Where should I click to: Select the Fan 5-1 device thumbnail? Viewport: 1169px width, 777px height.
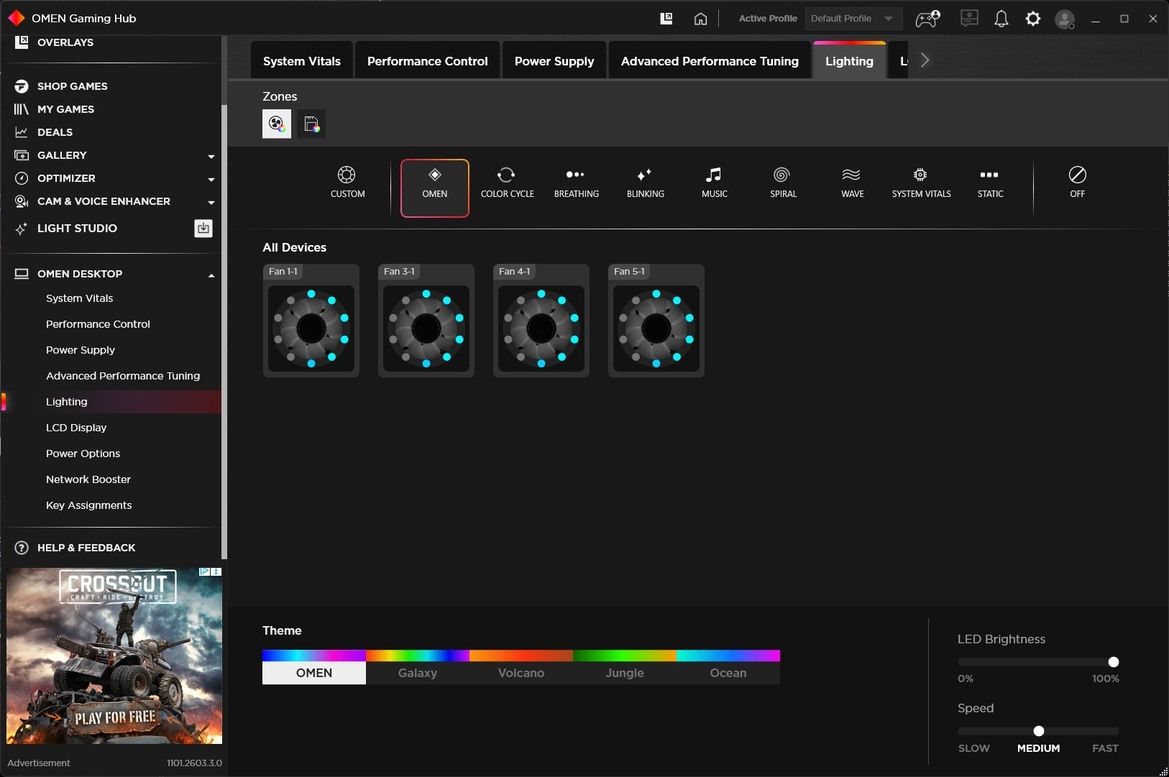656,321
